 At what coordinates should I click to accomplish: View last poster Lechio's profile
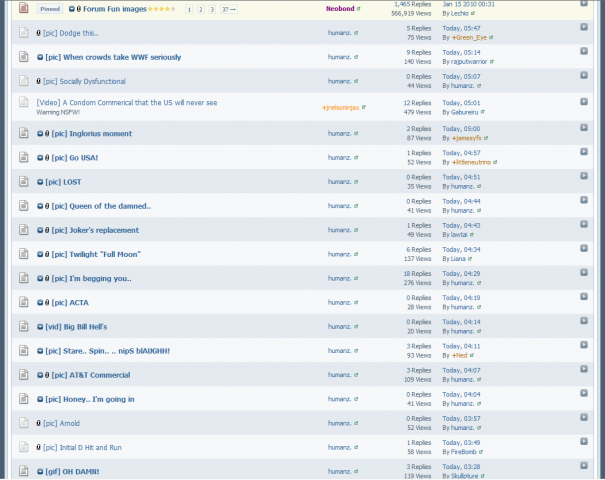pyautogui.click(x=460, y=14)
